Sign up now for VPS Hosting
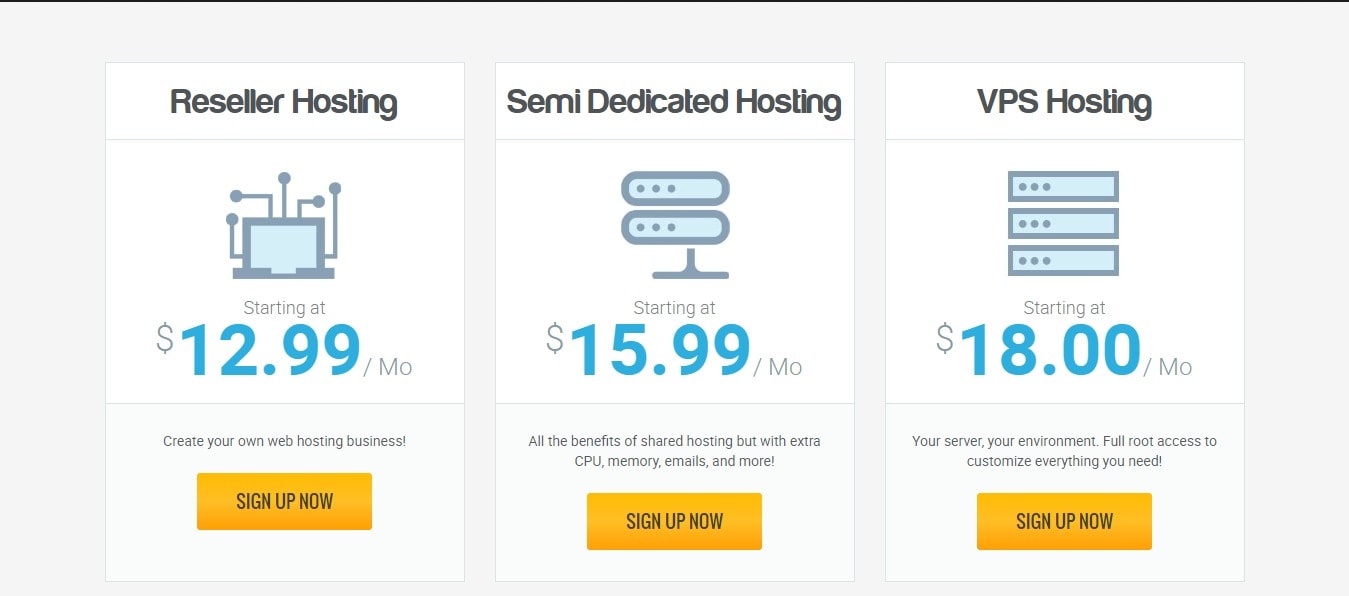The width and height of the screenshot is (1349, 596). pos(1064,521)
